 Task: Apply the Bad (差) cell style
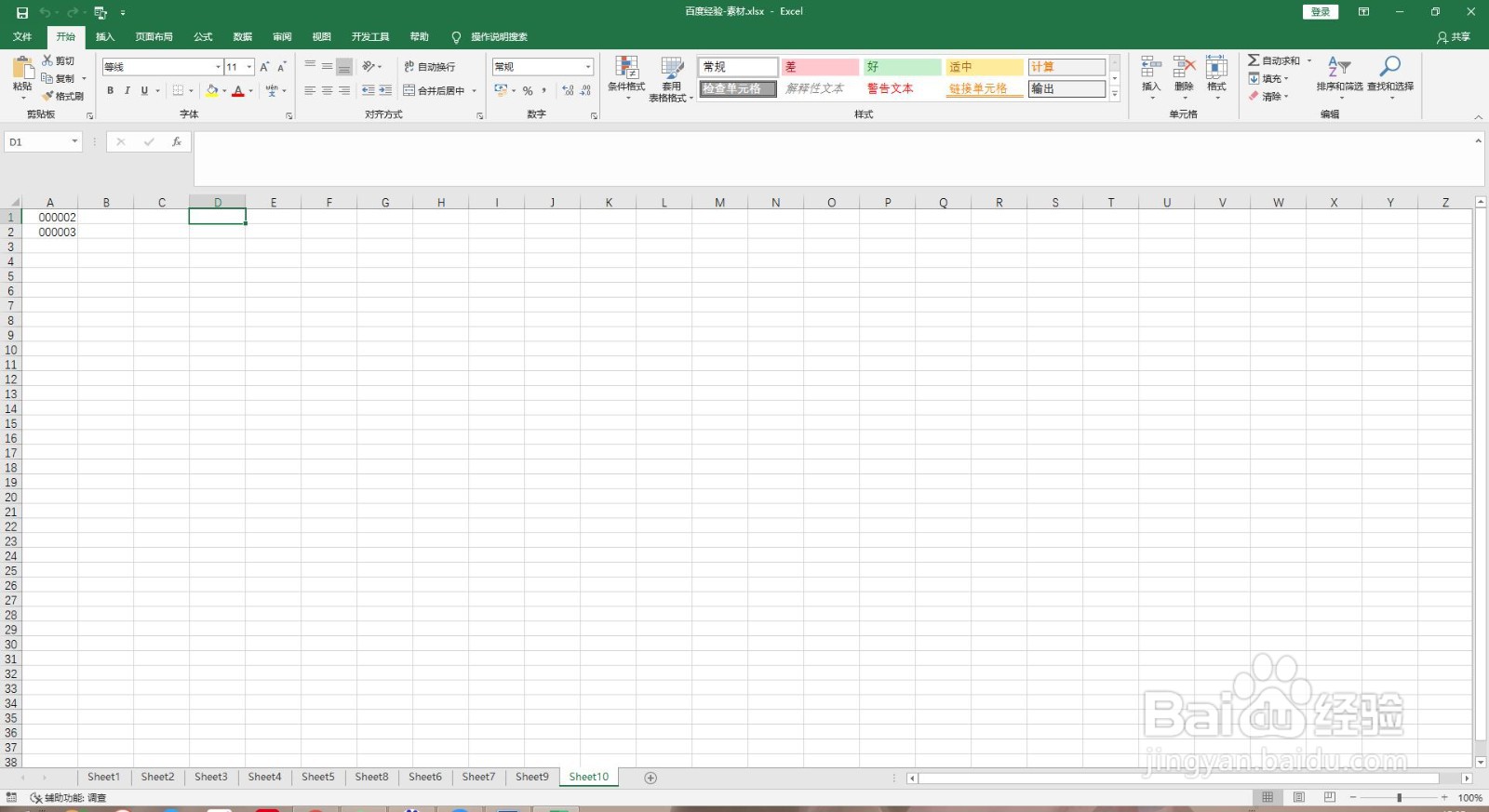tap(820, 67)
